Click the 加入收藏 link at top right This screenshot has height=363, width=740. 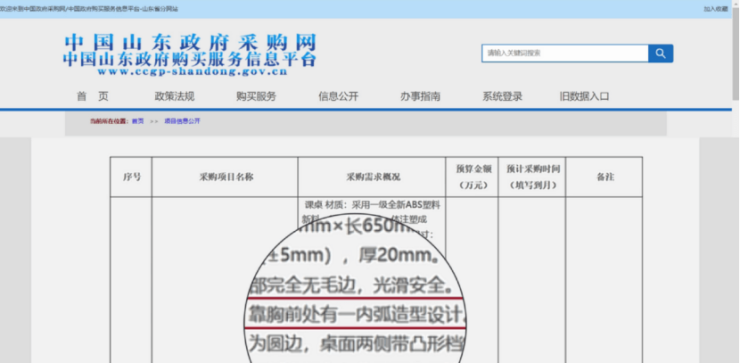click(x=716, y=9)
